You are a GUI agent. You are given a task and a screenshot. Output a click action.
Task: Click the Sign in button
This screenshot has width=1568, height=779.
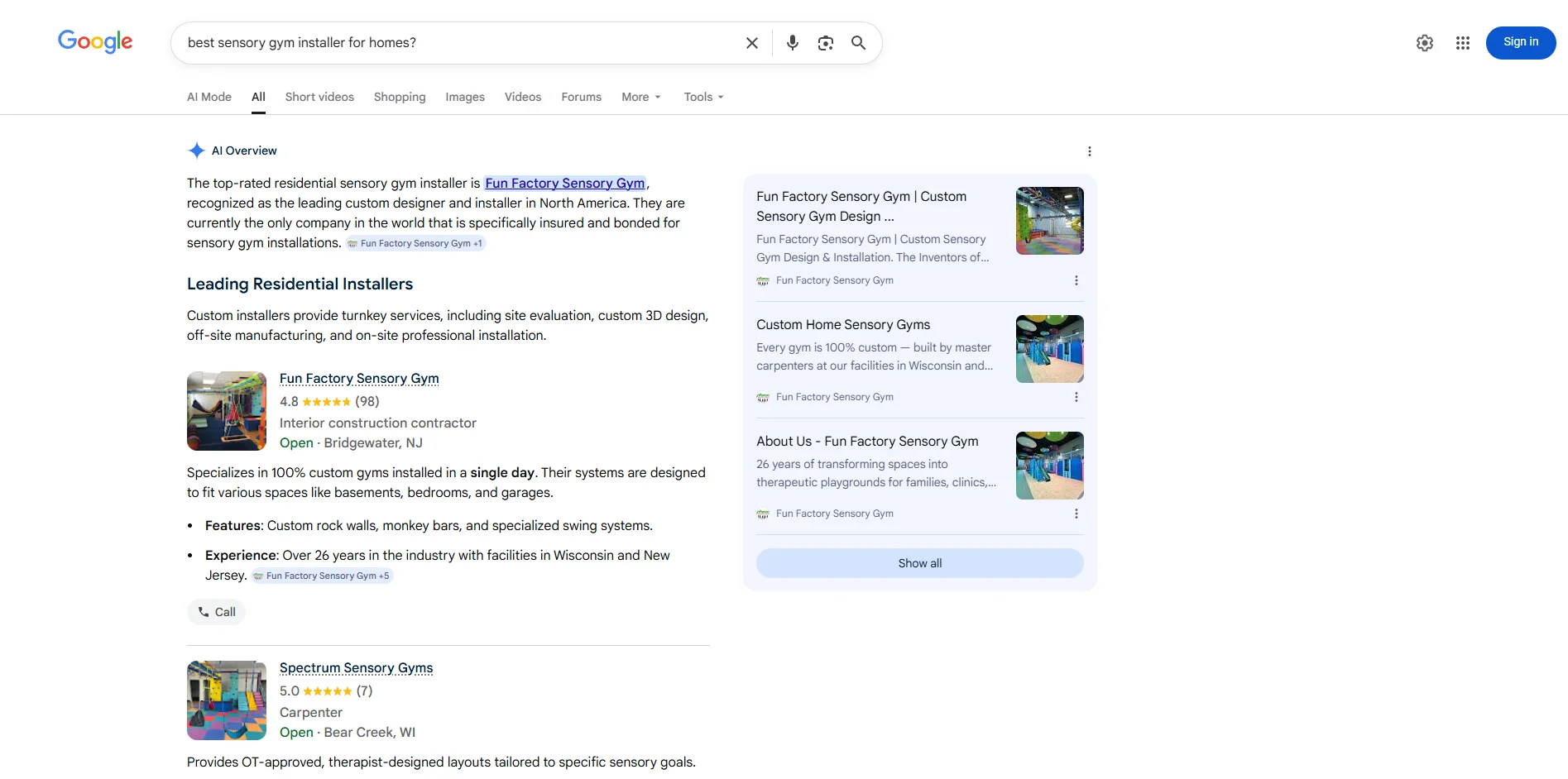[1521, 43]
